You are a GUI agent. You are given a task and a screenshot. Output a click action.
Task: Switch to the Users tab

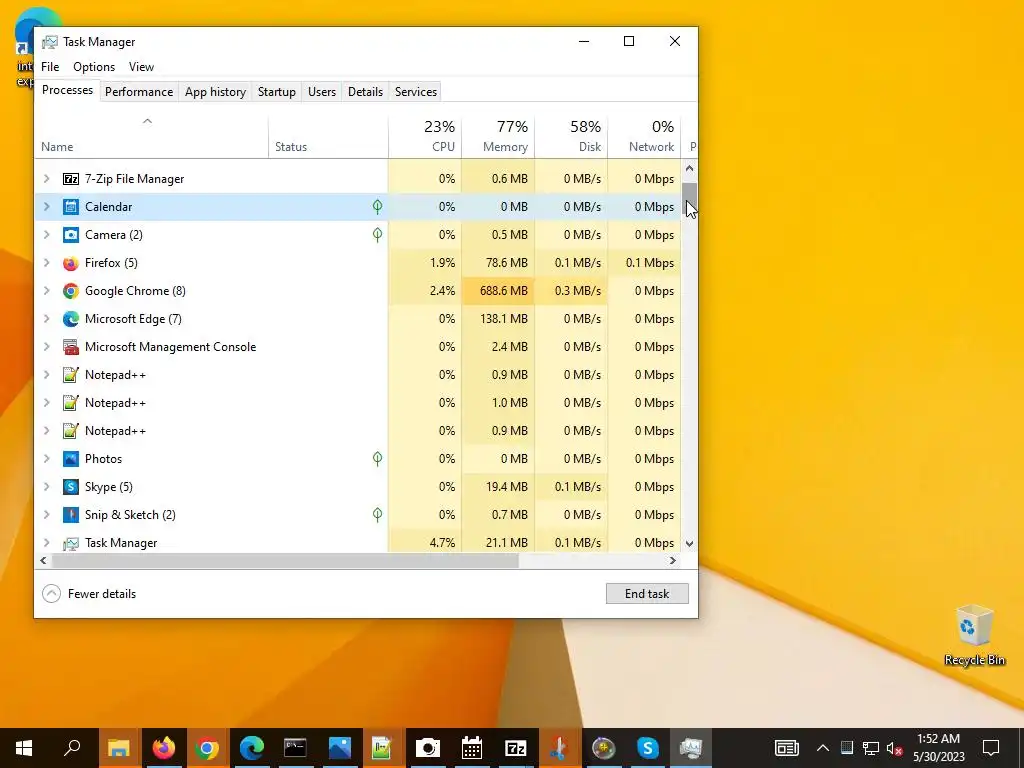tap(322, 92)
